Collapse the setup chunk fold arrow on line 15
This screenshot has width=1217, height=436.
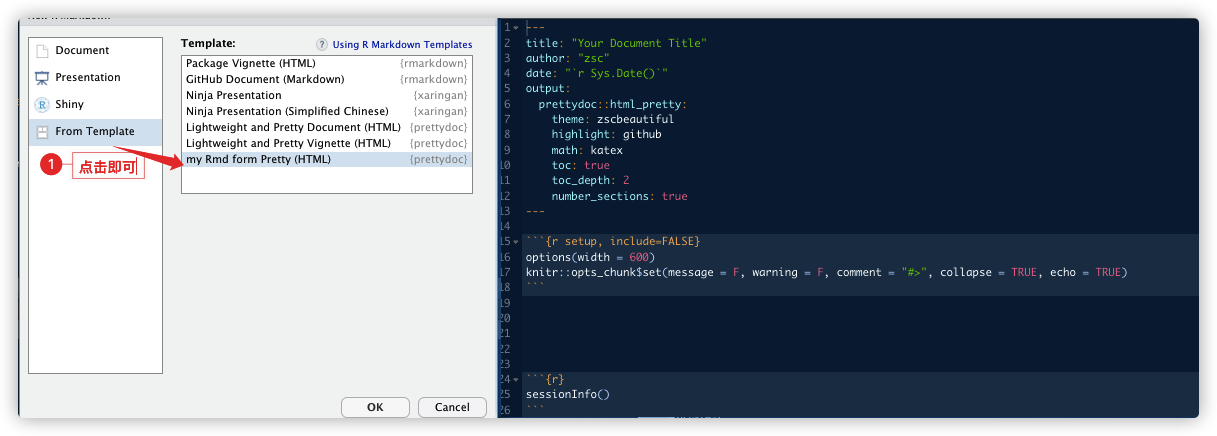coord(516,242)
